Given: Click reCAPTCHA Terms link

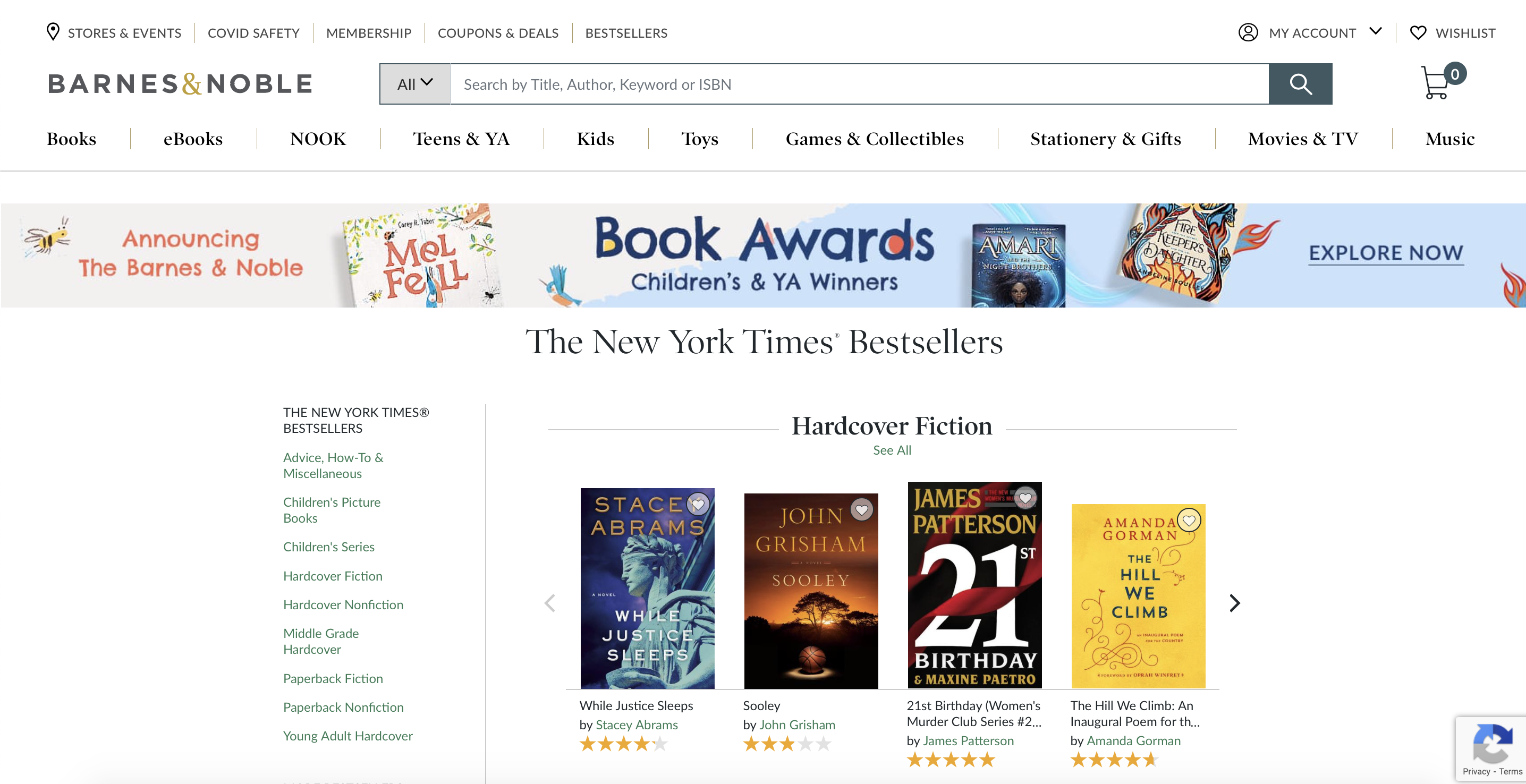Looking at the screenshot, I should [x=1510, y=772].
